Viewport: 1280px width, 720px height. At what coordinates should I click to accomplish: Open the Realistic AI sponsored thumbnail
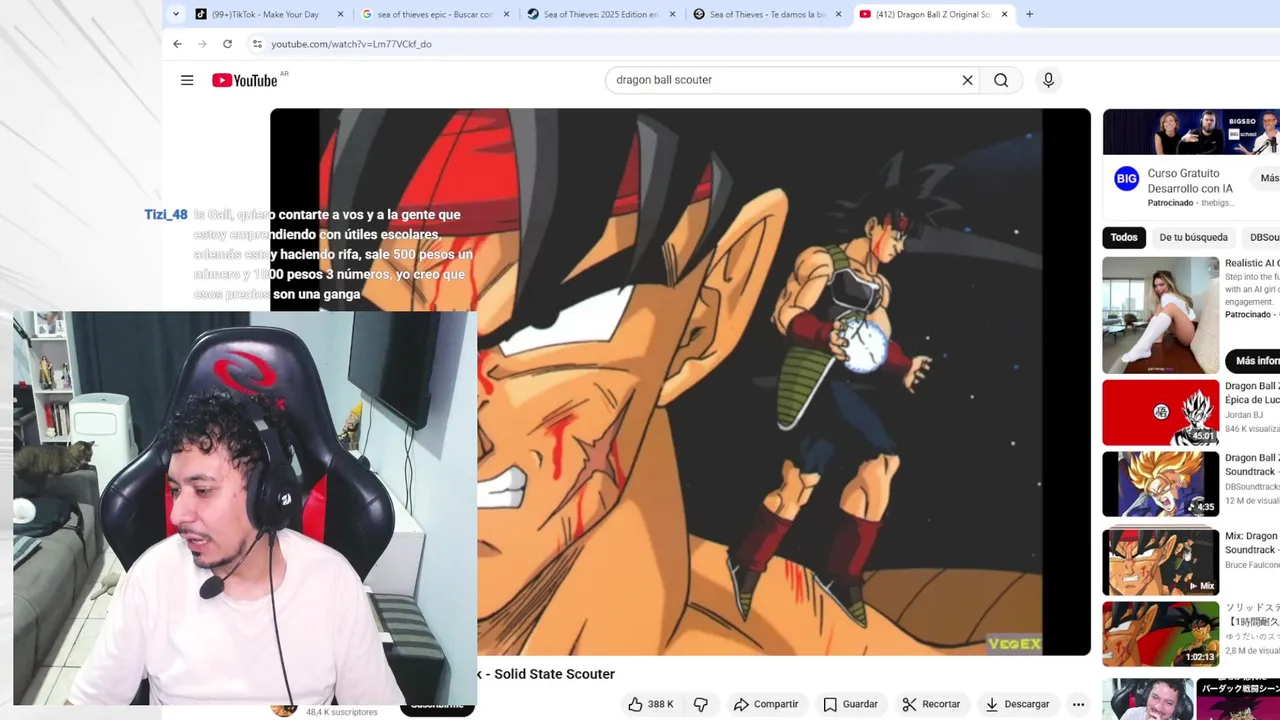click(1161, 315)
